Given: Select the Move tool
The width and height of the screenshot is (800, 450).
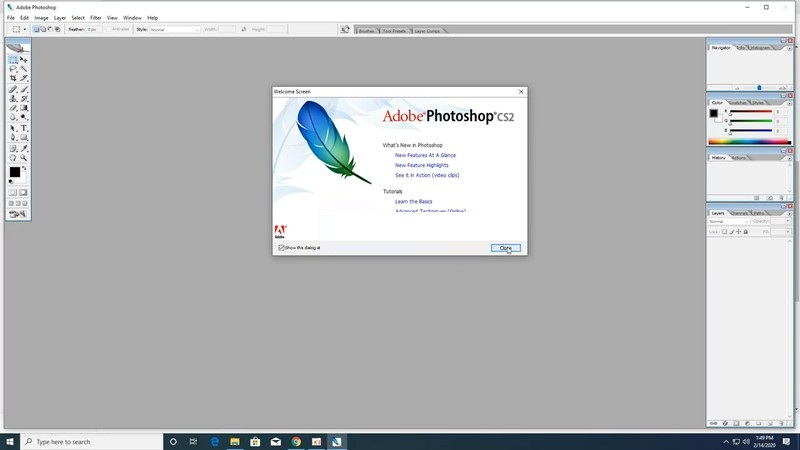Looking at the screenshot, I should click(23, 60).
